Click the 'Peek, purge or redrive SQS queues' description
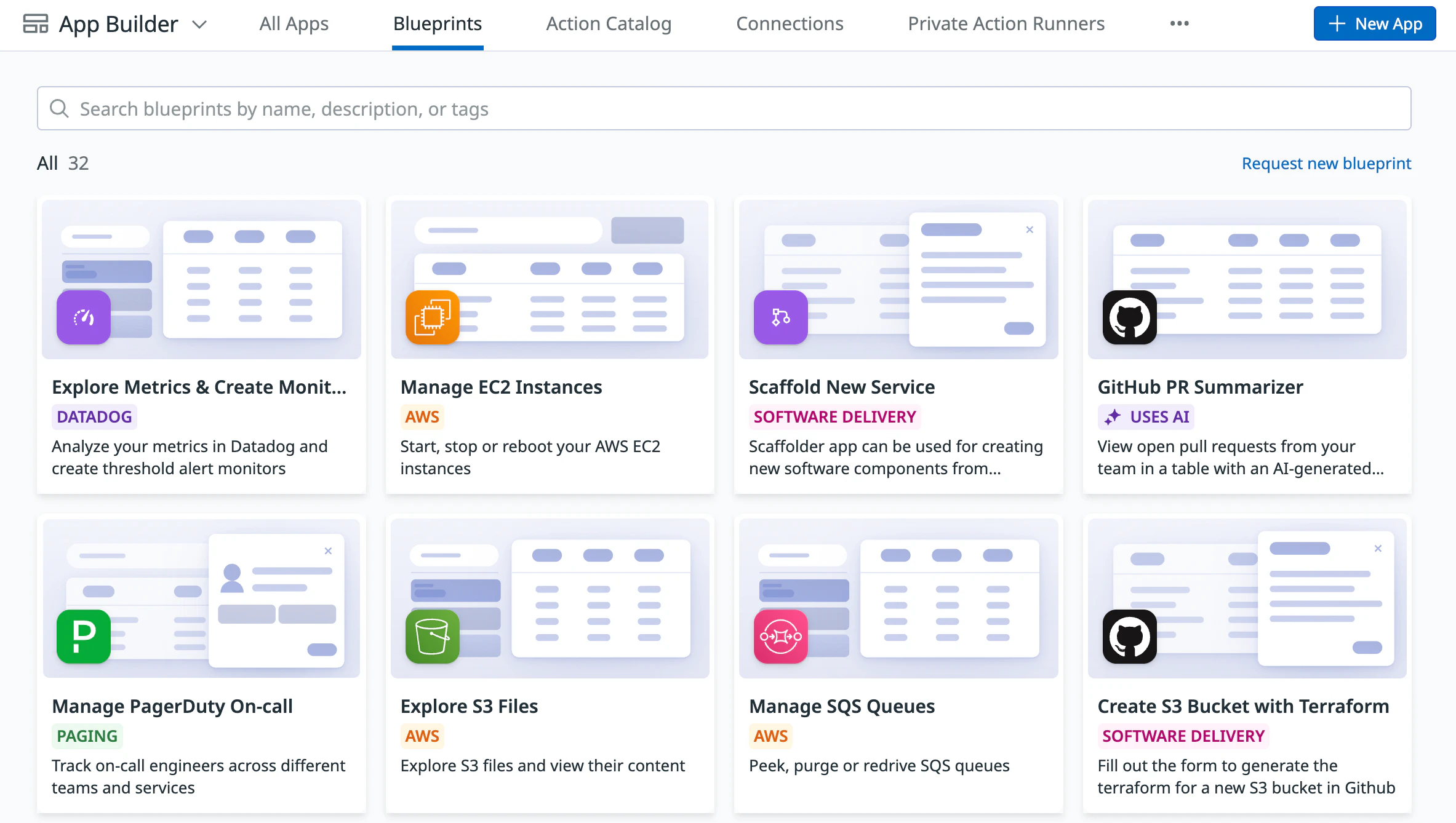Viewport: 1456px width, 823px height. 879,766
